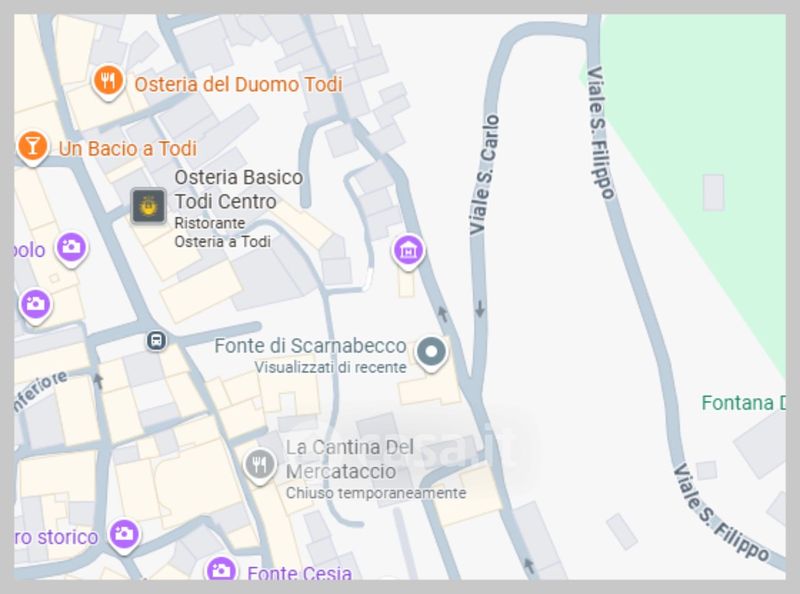Open the camera marker beside Fonte Cesia
The height and width of the screenshot is (594, 800).
[x=221, y=571]
